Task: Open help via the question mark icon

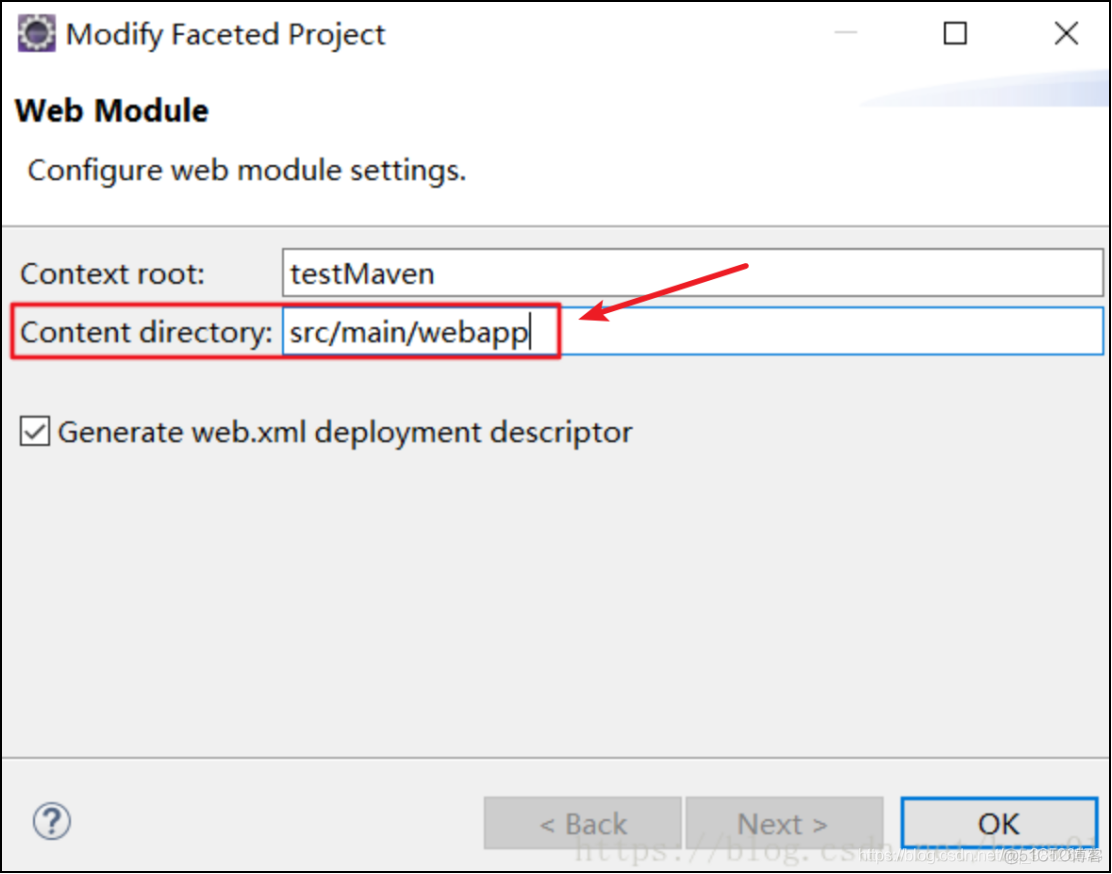Action: [52, 822]
